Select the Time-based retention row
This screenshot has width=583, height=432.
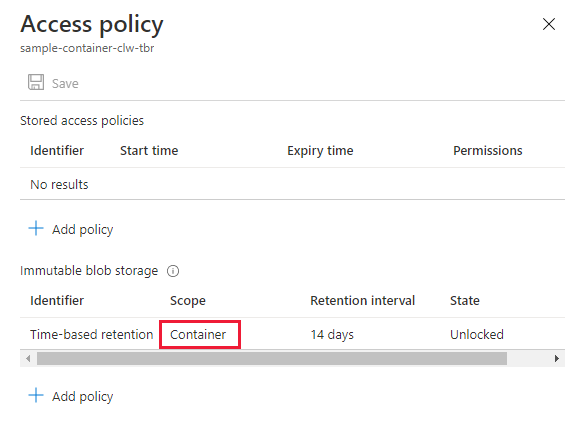click(x=292, y=334)
